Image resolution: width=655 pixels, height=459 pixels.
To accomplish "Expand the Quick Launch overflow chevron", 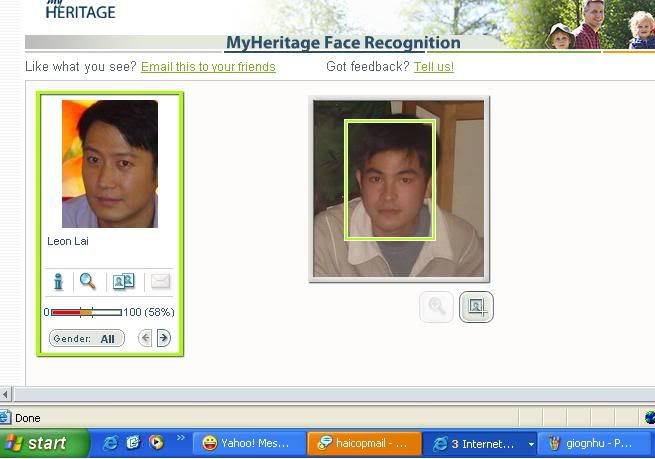I will (x=180, y=438).
